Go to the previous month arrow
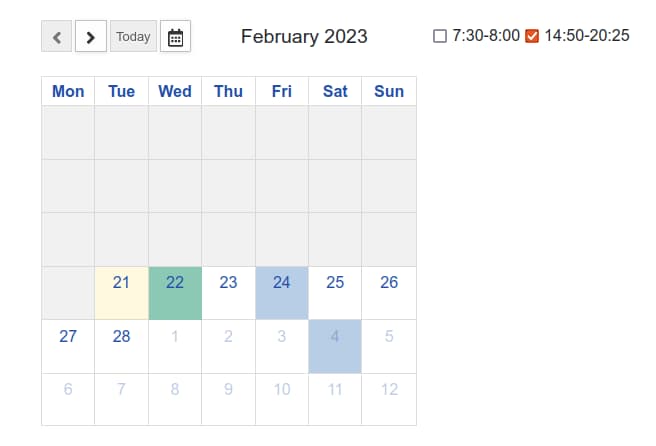The image size is (656, 446). [x=56, y=37]
